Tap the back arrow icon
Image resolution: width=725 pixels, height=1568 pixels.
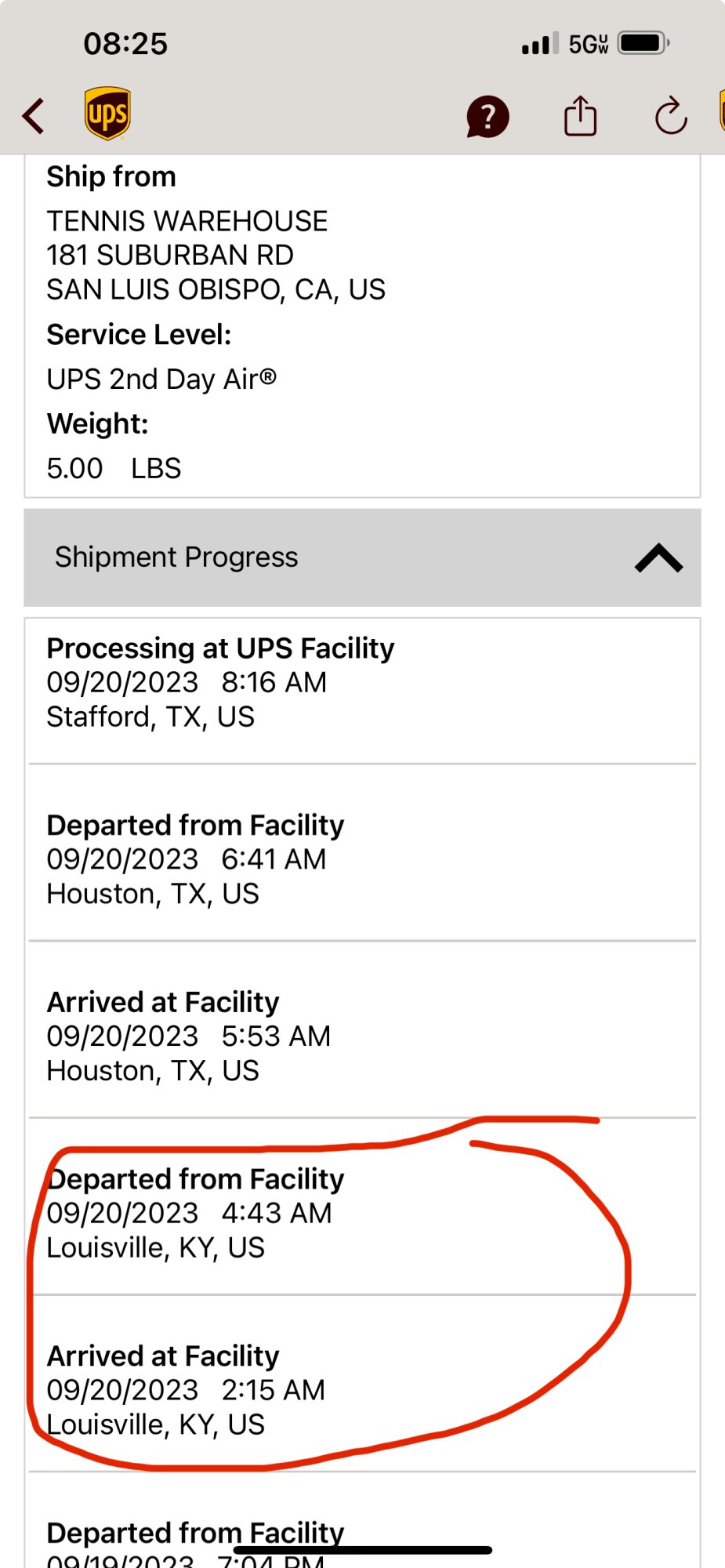click(x=33, y=117)
